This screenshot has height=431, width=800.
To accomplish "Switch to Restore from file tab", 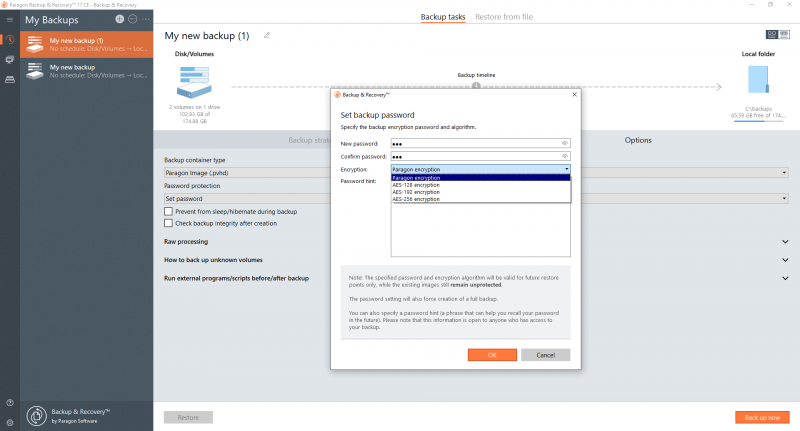I will tap(504, 17).
